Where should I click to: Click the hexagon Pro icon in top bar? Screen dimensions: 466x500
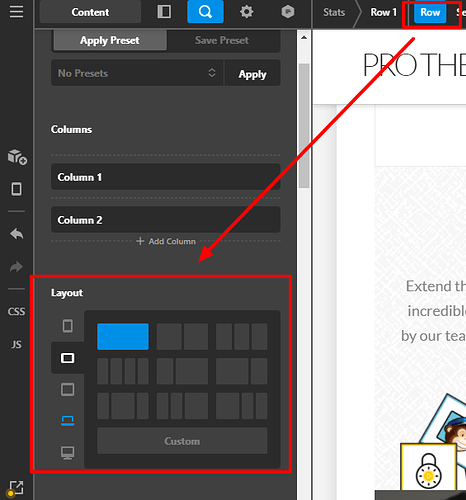(288, 12)
